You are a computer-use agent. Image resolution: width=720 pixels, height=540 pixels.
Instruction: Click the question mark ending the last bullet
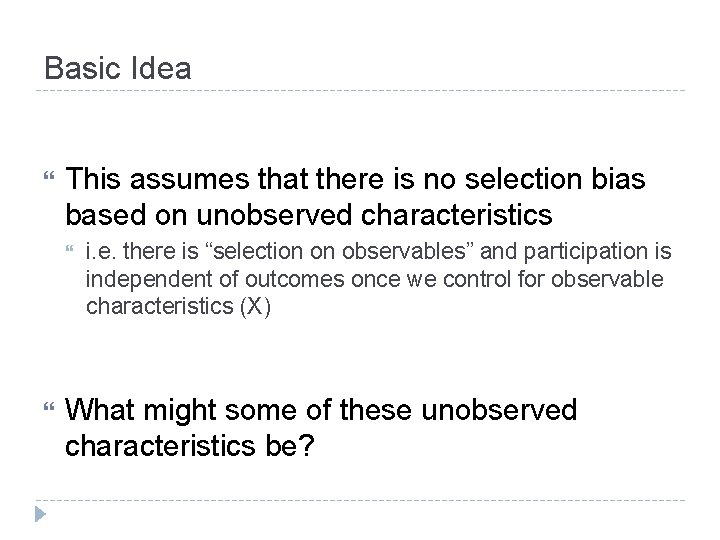(306, 444)
